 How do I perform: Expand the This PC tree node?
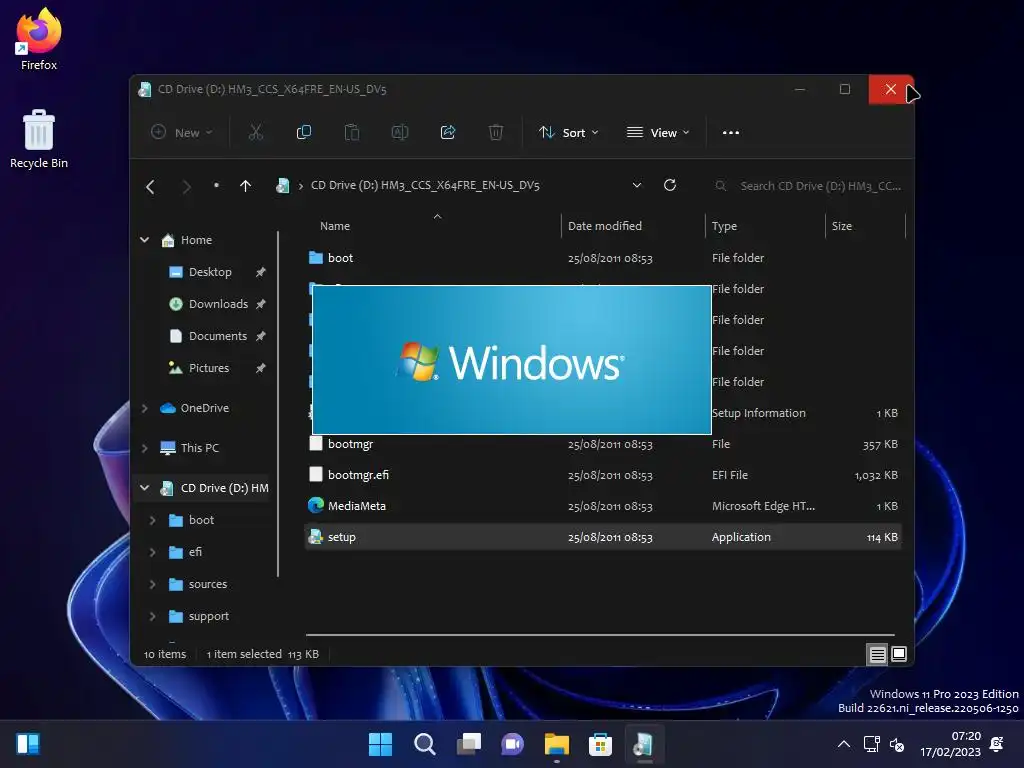(144, 448)
